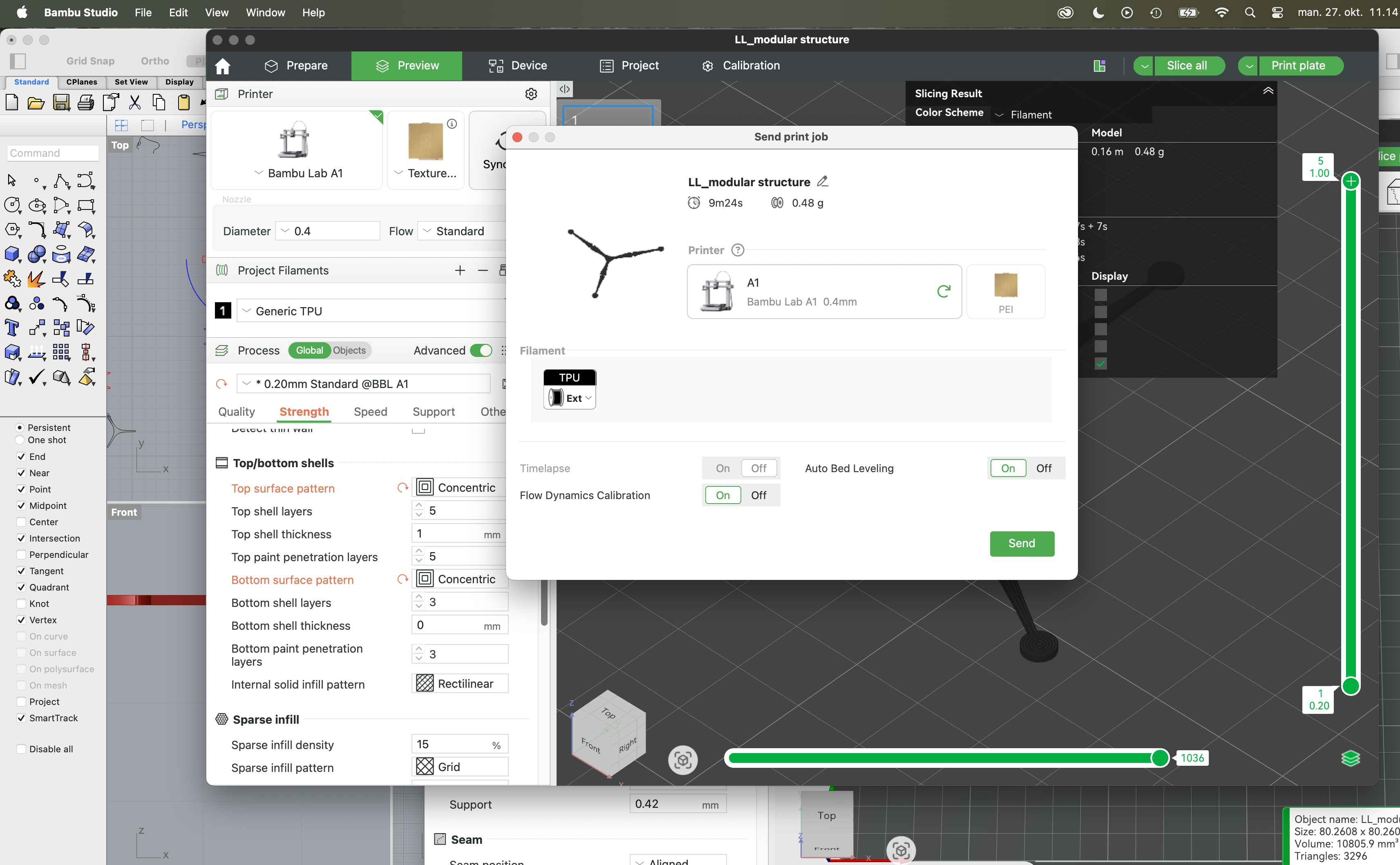Click the pencil icon to rename print job

(823, 181)
